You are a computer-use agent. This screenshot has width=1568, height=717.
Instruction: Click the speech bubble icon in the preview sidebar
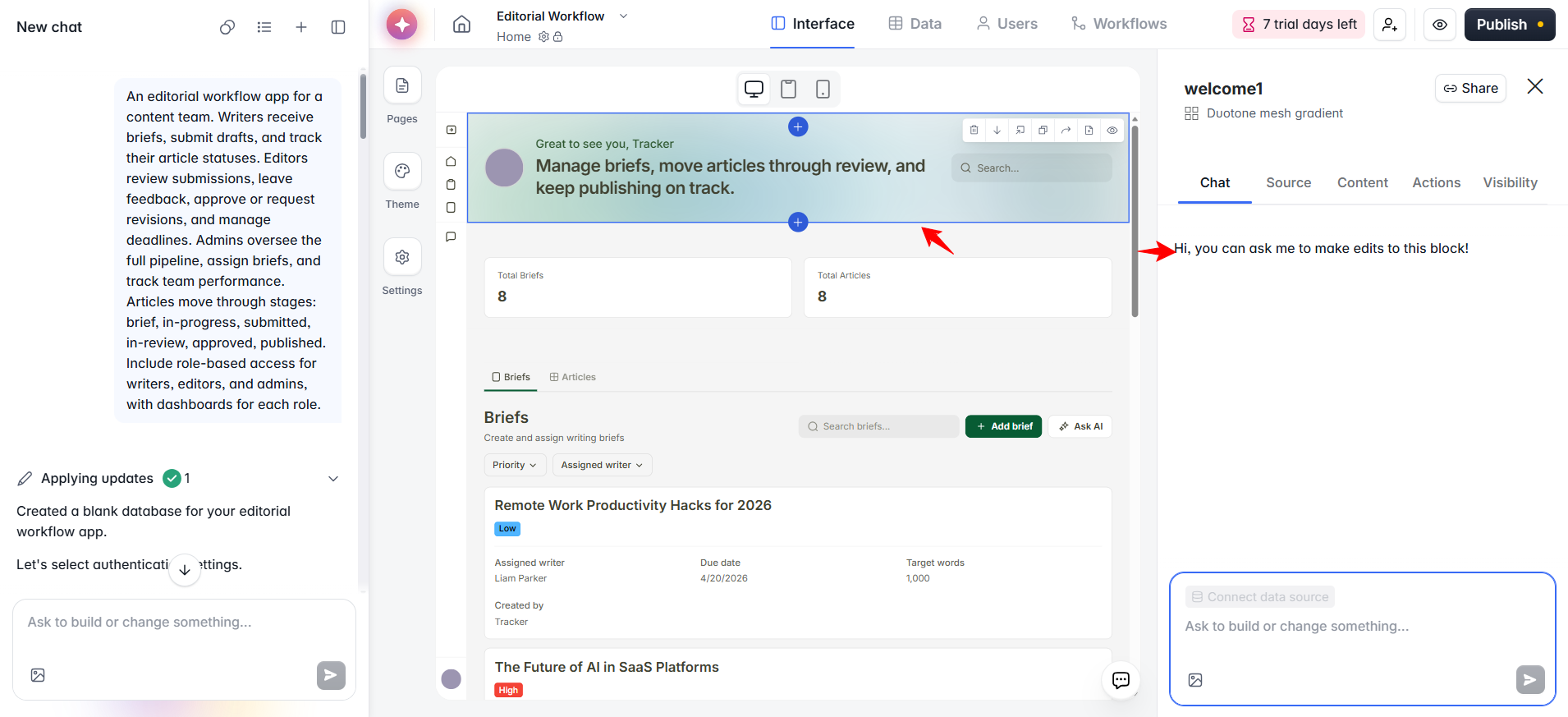click(451, 237)
